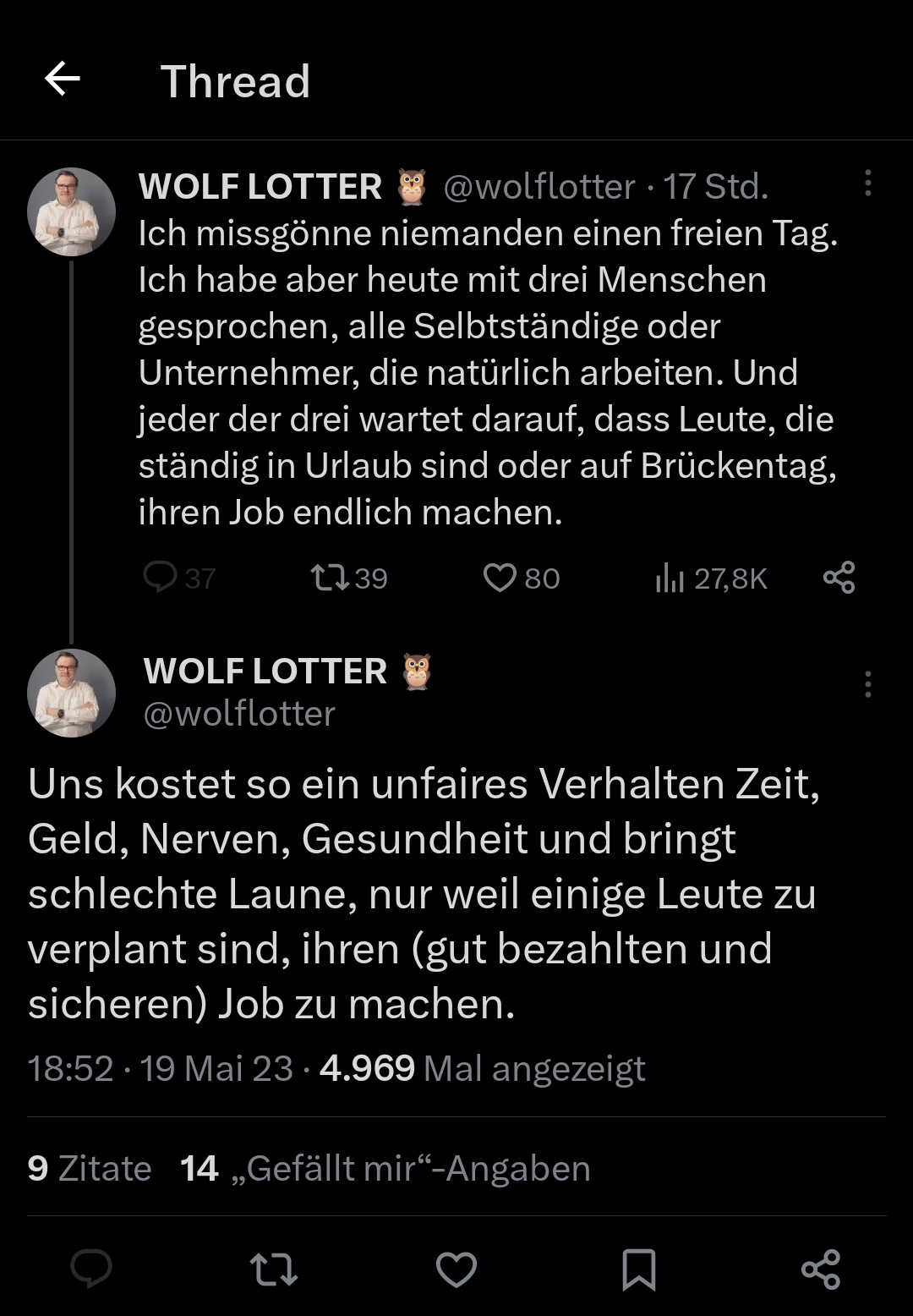
Task: Open three-dot menu of main tweet
Action: 867,684
